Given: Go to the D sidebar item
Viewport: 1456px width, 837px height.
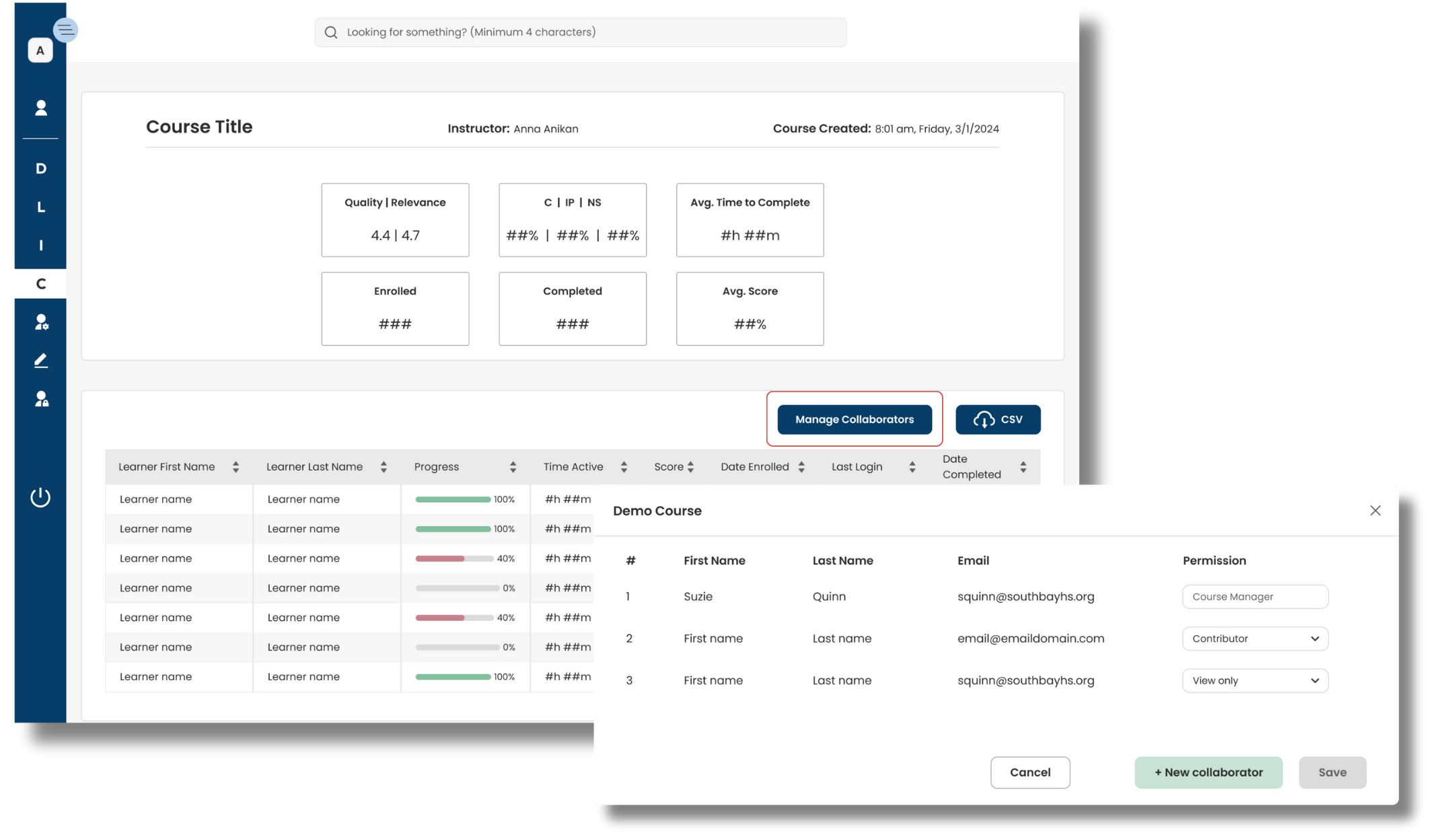Looking at the screenshot, I should [41, 168].
